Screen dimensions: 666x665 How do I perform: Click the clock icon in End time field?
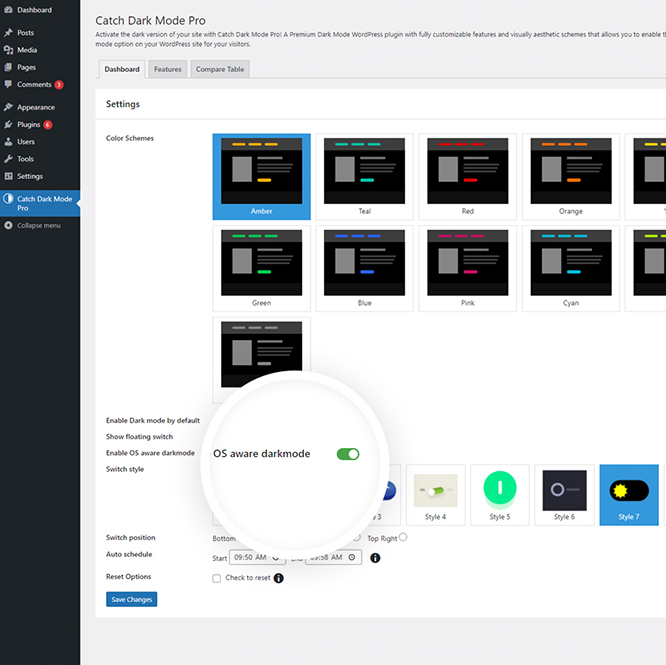(x=352, y=557)
